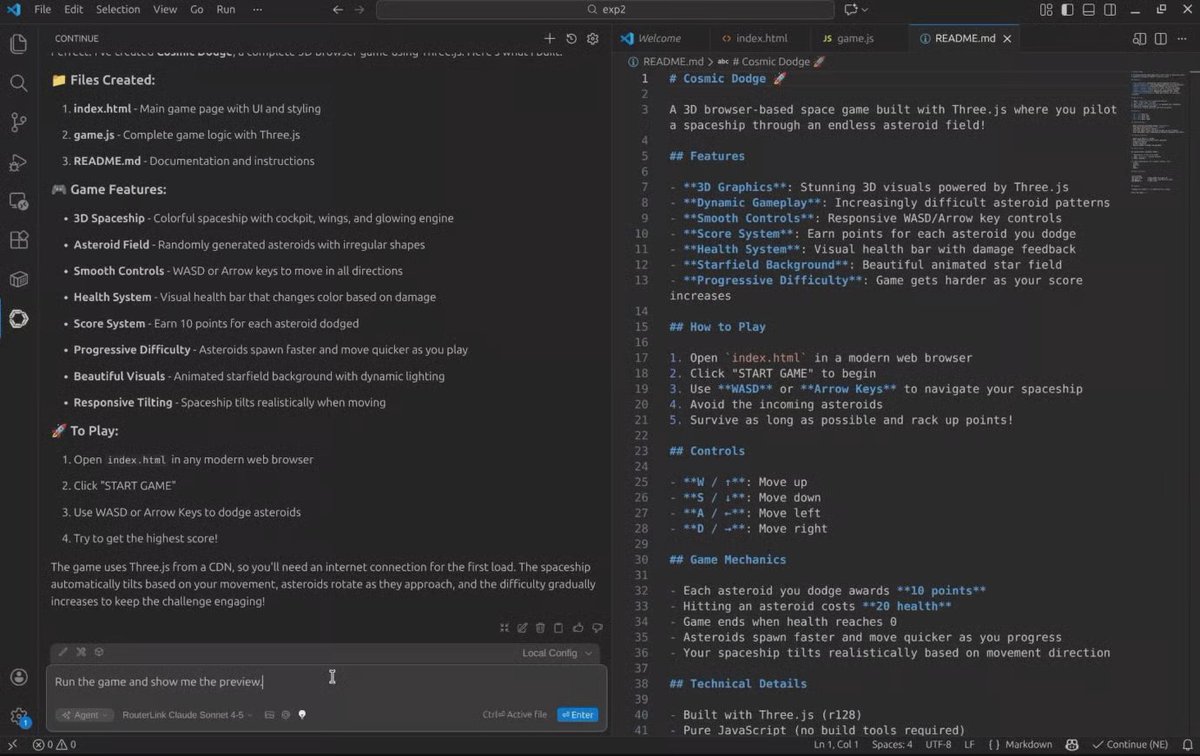Toggle the bottom panel
The height and width of the screenshot is (756, 1200).
[x=1090, y=9]
